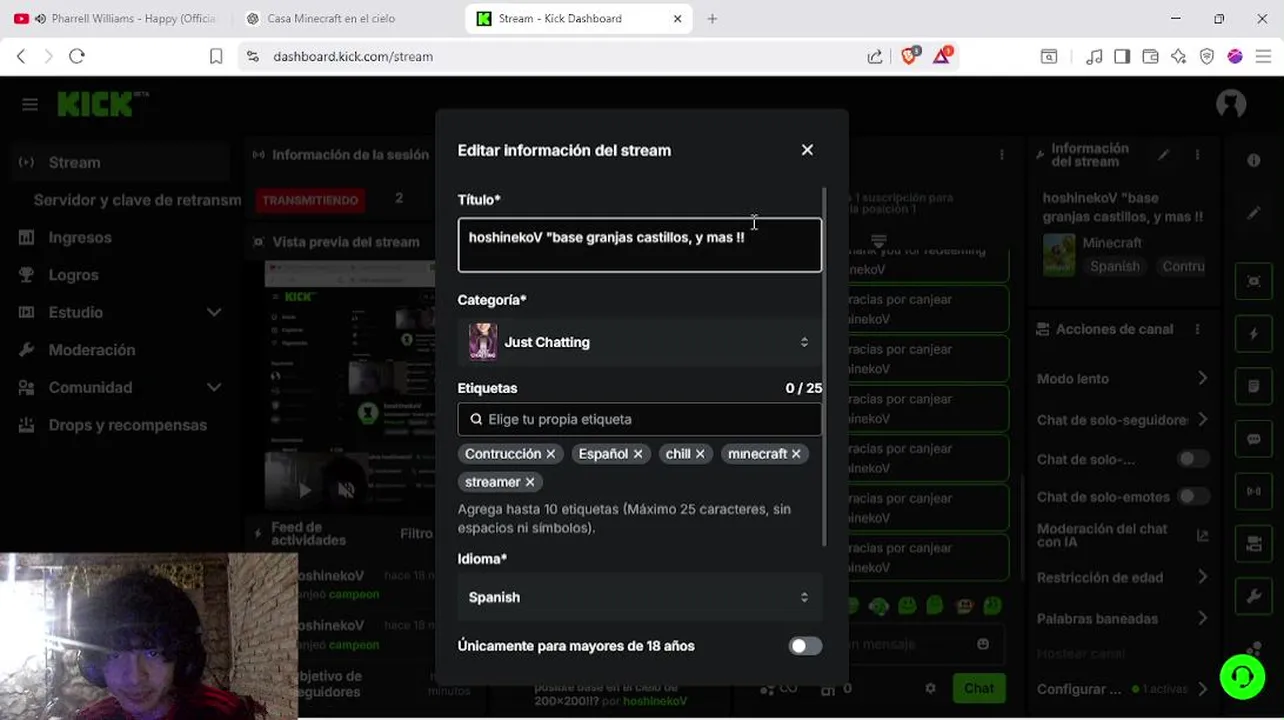Bookmark this page
The width and height of the screenshot is (1284, 720).
click(x=216, y=57)
